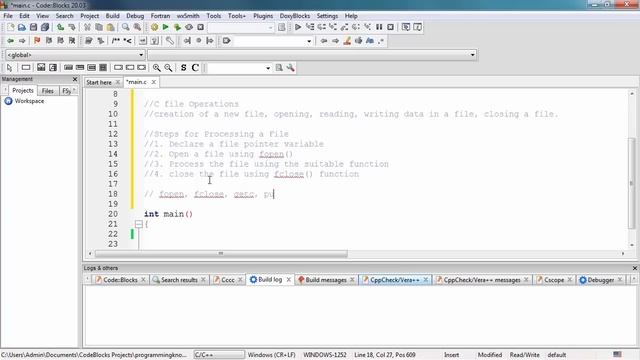Open the Settings menu

tap(327, 16)
